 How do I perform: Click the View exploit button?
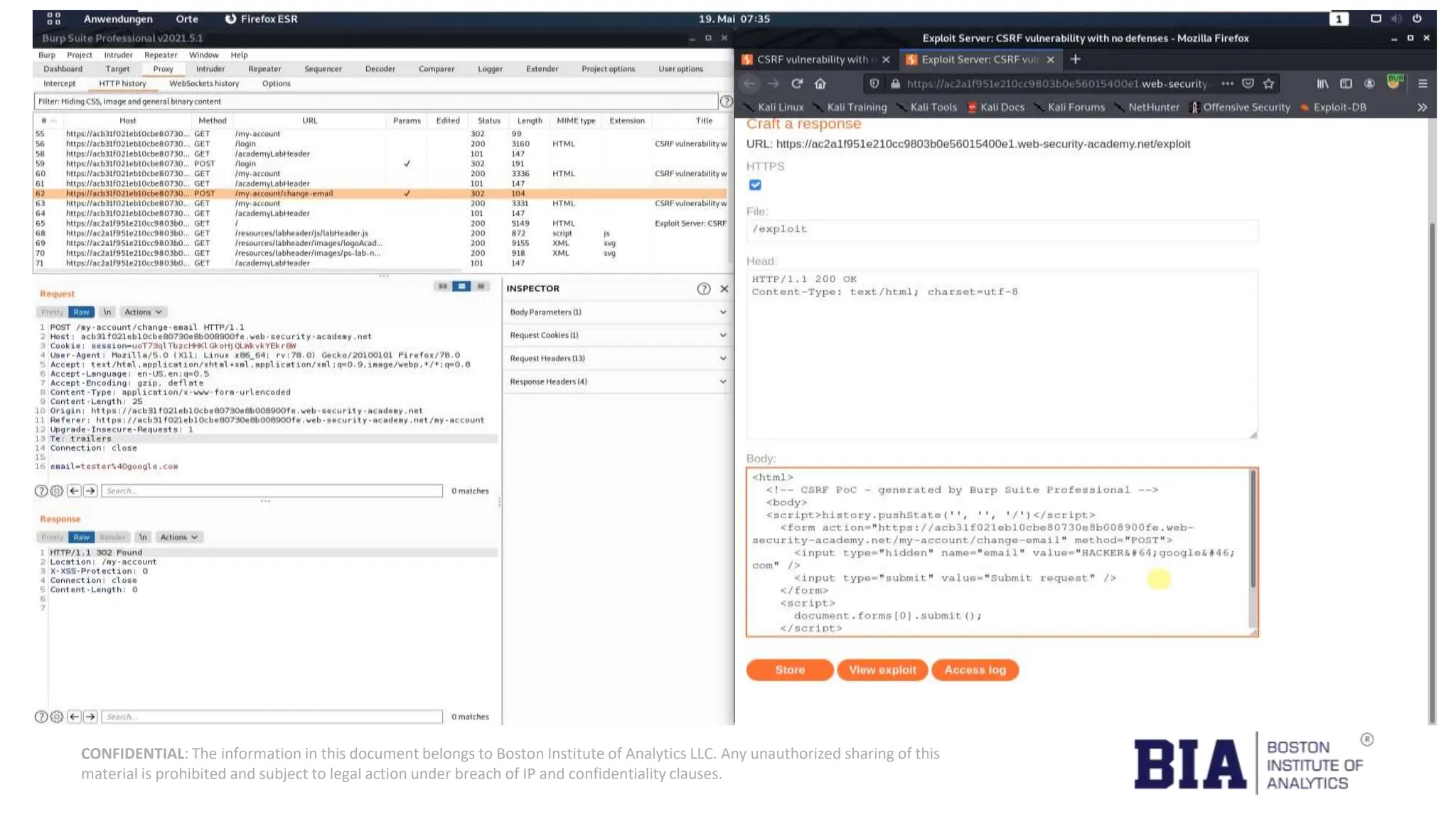[x=882, y=670]
